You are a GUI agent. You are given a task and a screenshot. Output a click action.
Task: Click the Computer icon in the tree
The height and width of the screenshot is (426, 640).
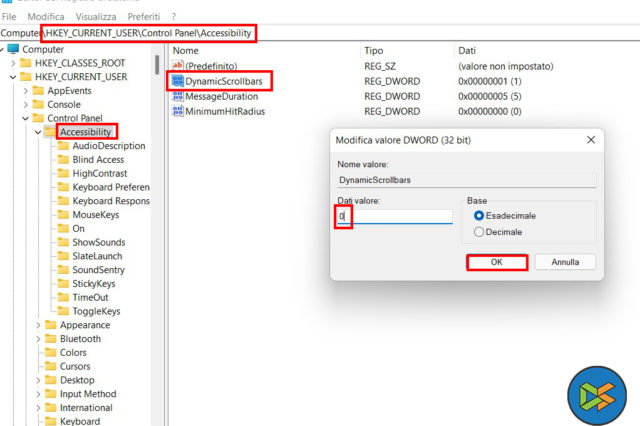pos(13,49)
